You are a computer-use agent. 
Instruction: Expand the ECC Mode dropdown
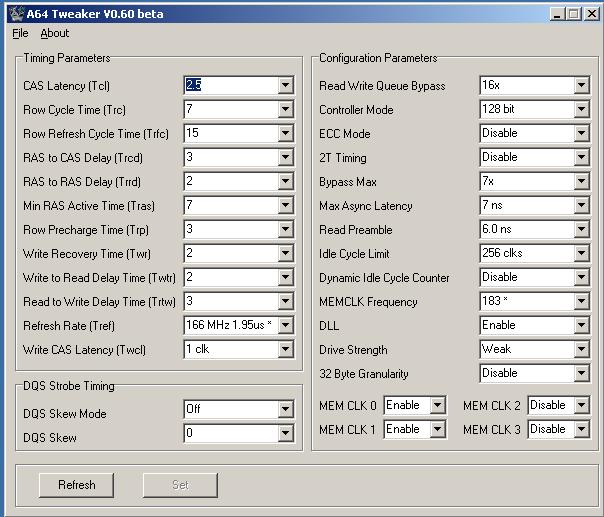pyautogui.click(x=581, y=133)
